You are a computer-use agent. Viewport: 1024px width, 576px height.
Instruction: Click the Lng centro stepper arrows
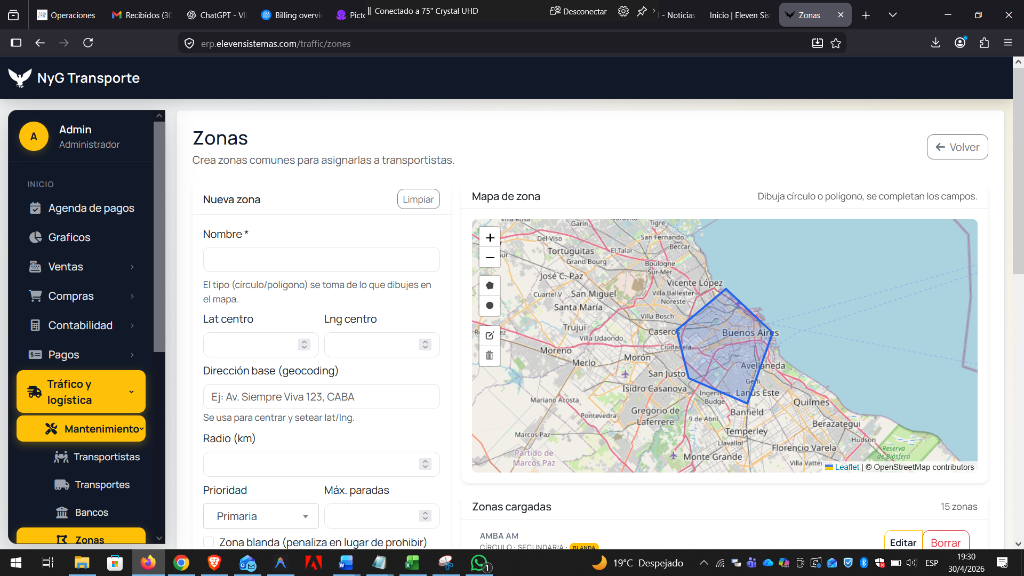(425, 344)
